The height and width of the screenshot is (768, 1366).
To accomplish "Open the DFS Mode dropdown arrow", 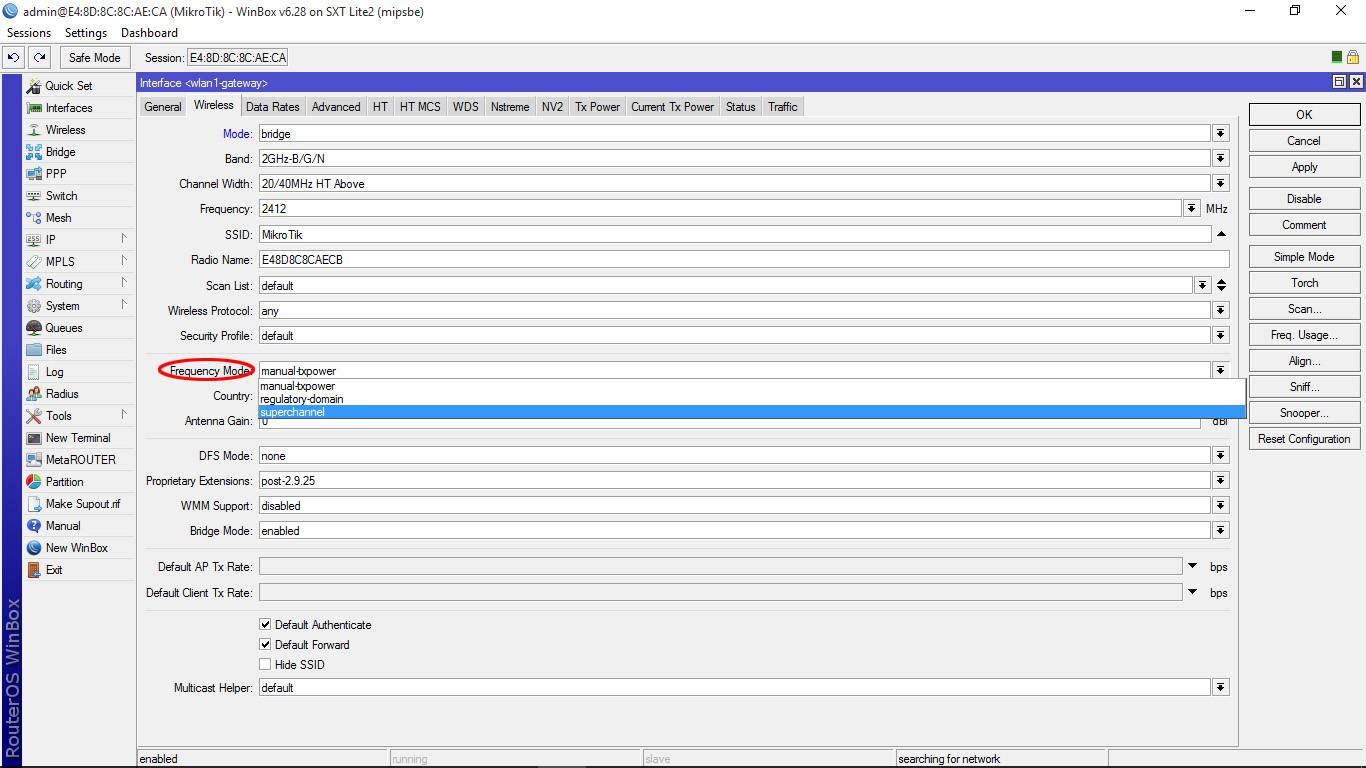I will pos(1221,456).
